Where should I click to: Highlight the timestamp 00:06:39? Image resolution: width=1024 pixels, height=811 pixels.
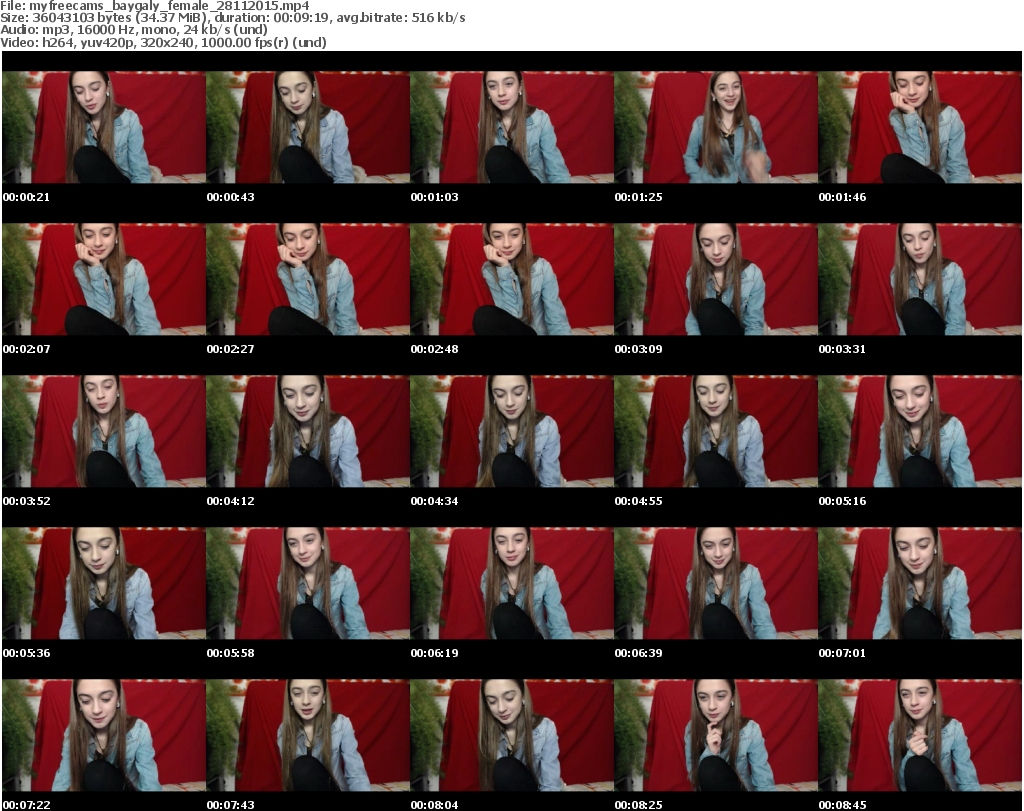tap(638, 654)
